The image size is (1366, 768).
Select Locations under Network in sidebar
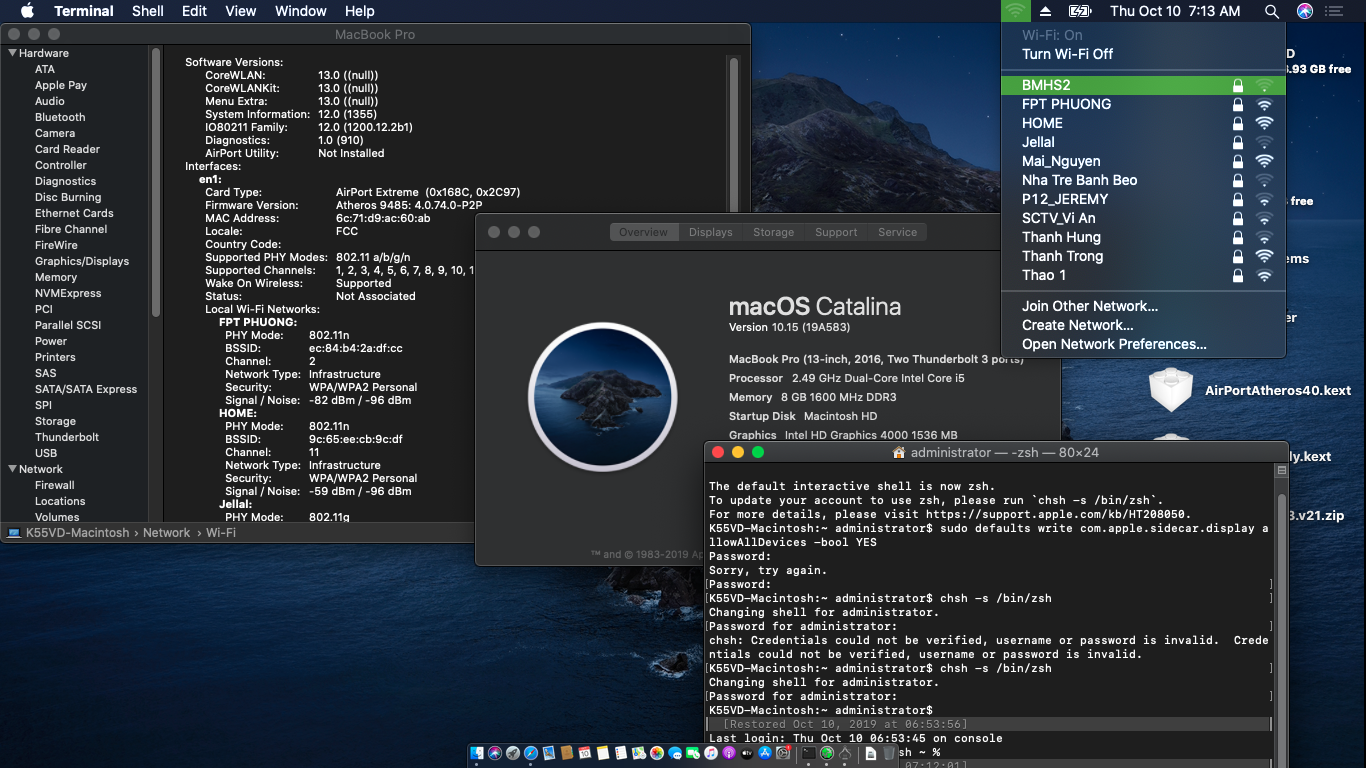coord(60,501)
